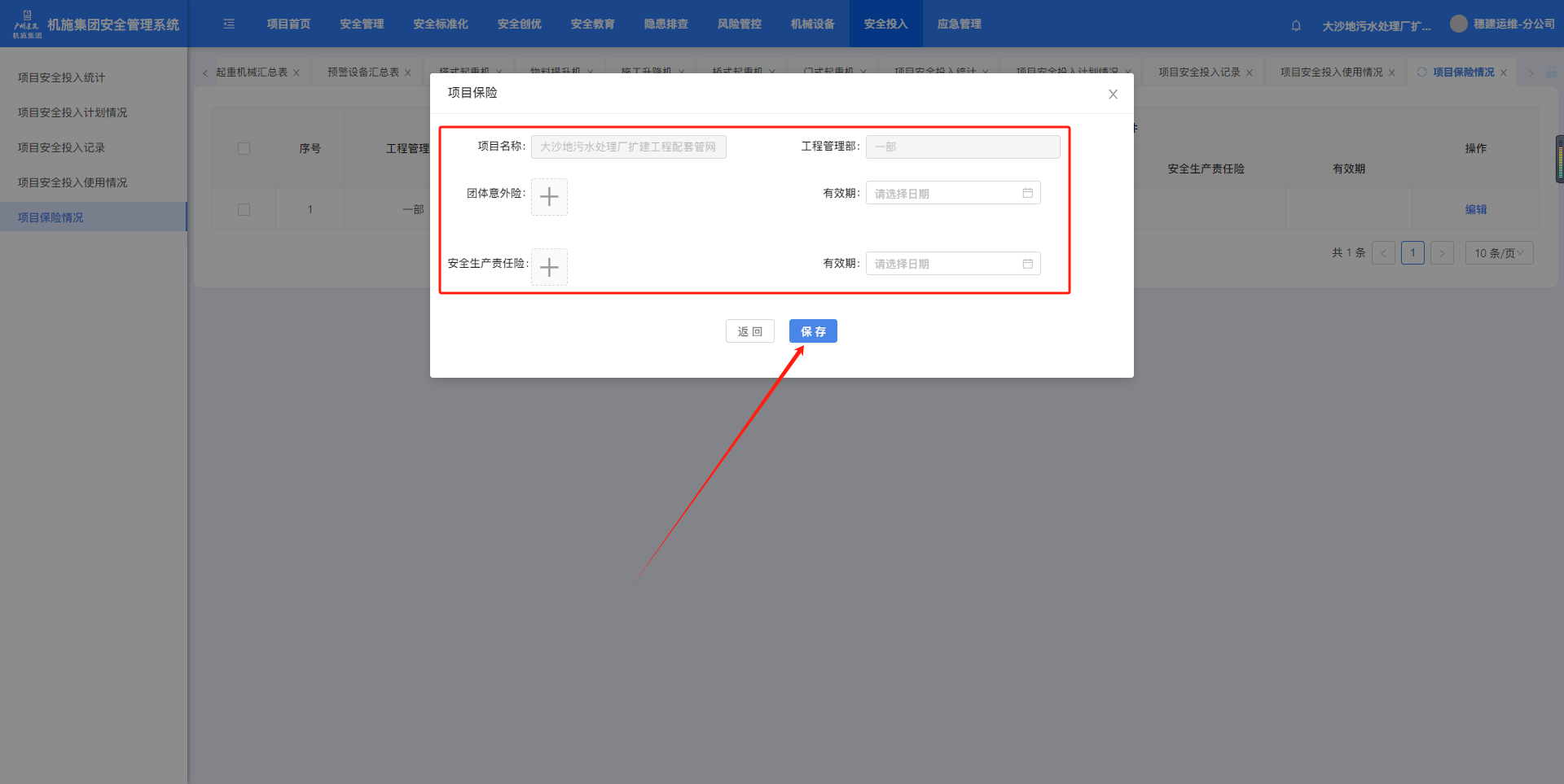
Task: Click the lock icon right of the tabs
Action: point(1551,72)
